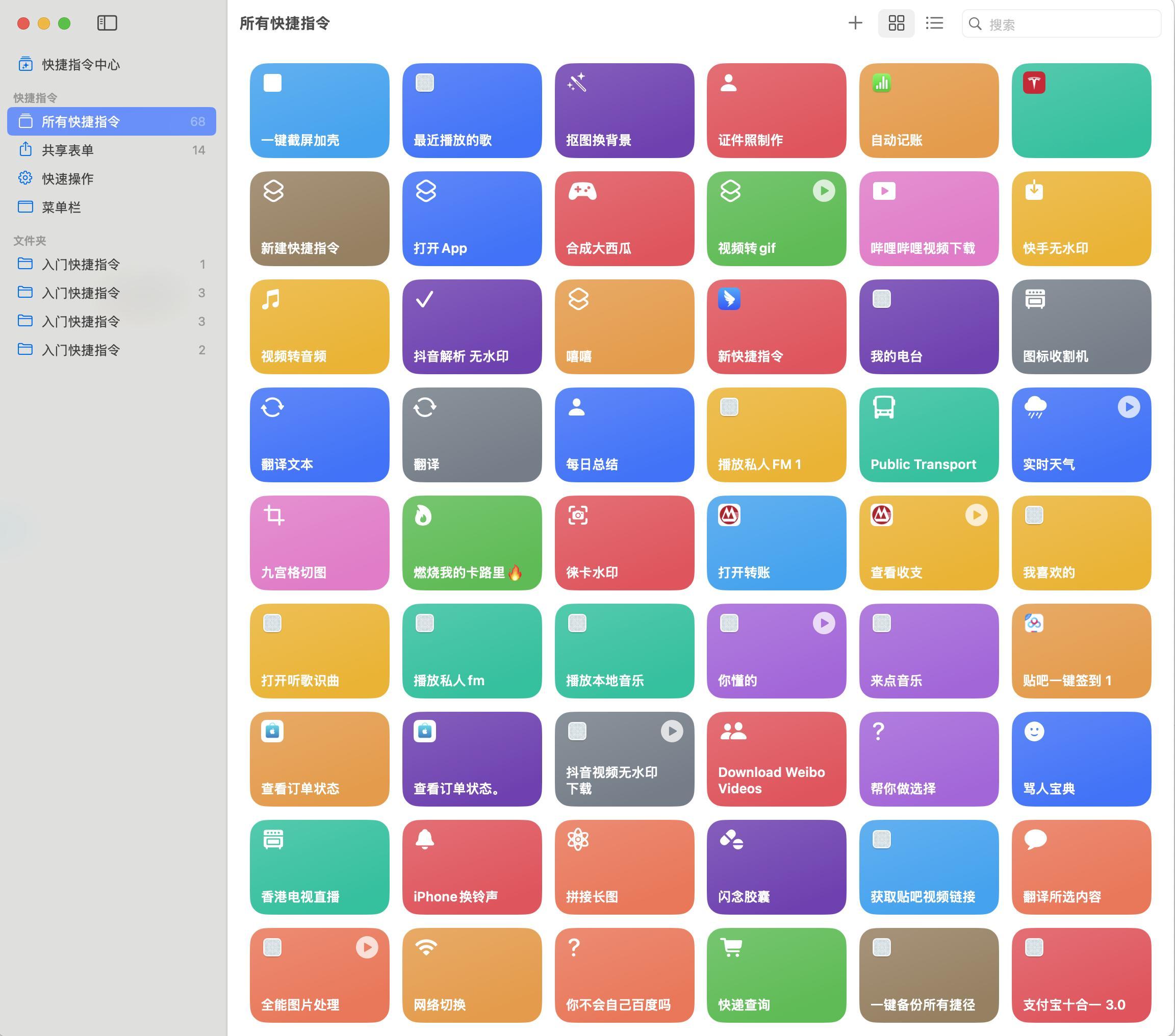The height and width of the screenshot is (1036, 1175).
Task: Click the music note icon on 视频转音频
Action: [271, 299]
